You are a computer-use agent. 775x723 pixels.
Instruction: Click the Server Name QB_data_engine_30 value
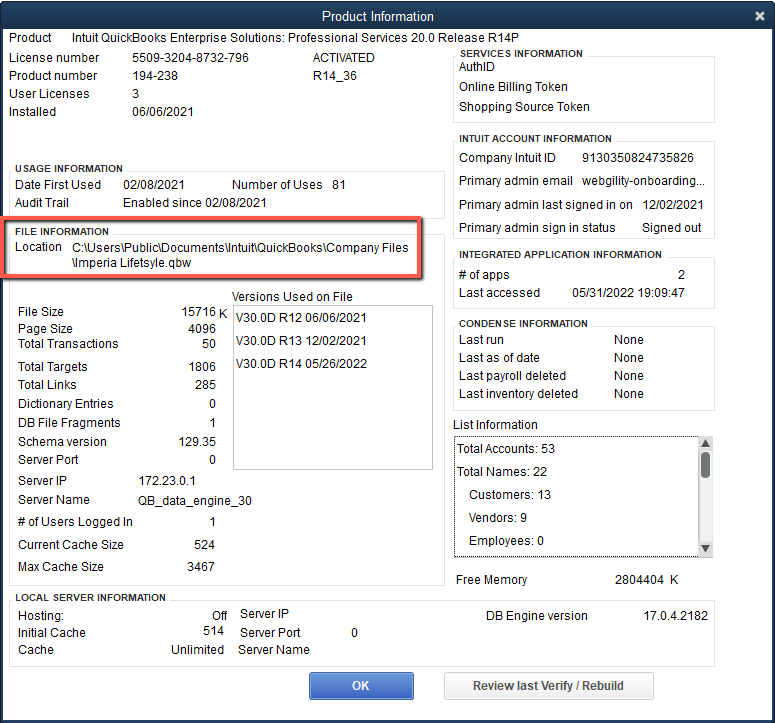point(195,500)
